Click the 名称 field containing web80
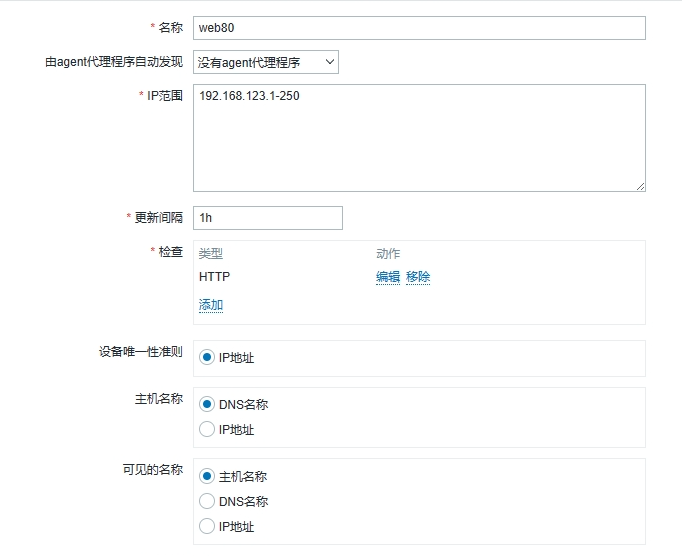Image resolution: width=682 pixels, height=556 pixels. pyautogui.click(x=418, y=28)
